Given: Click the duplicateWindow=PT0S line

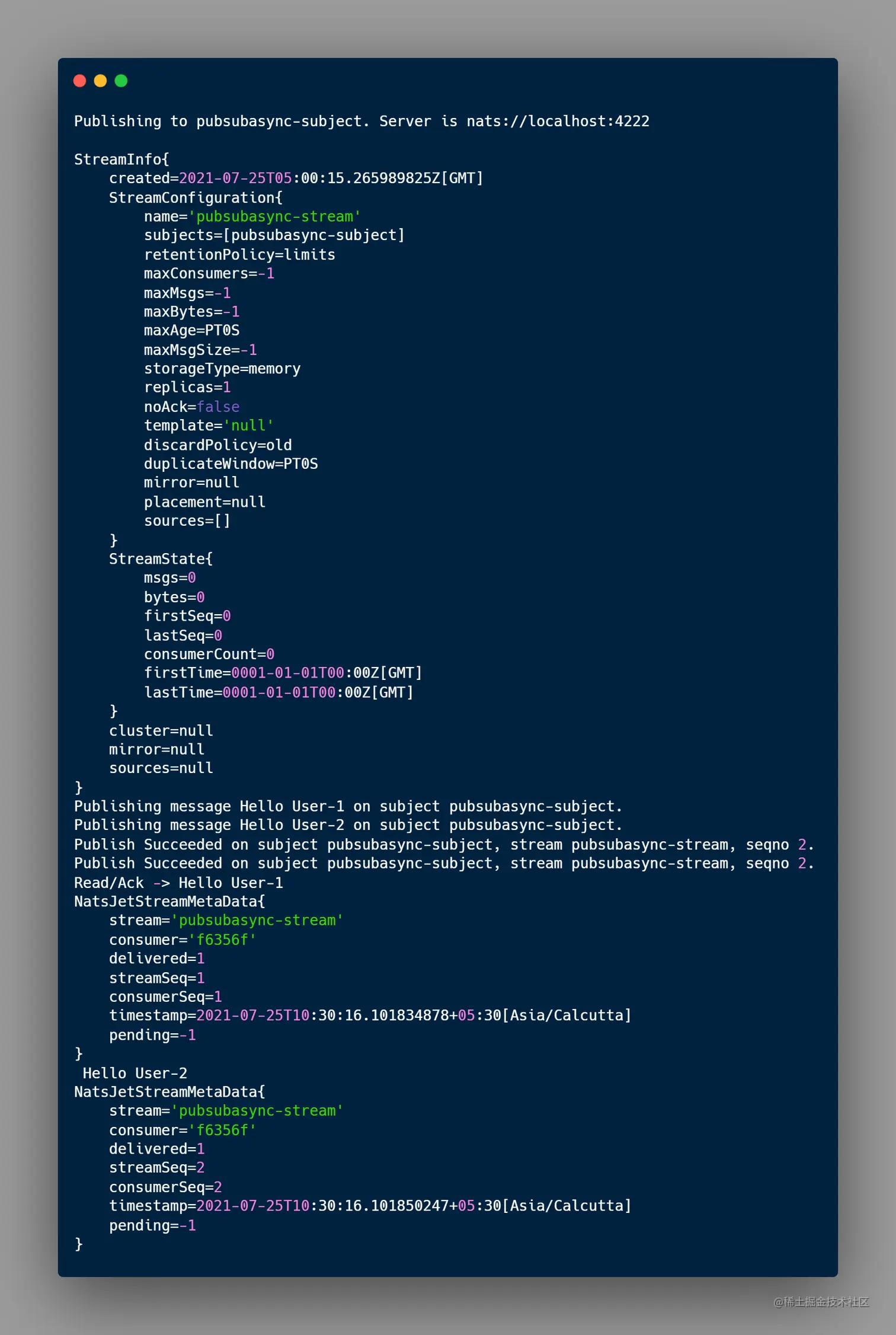Looking at the screenshot, I should click(231, 464).
